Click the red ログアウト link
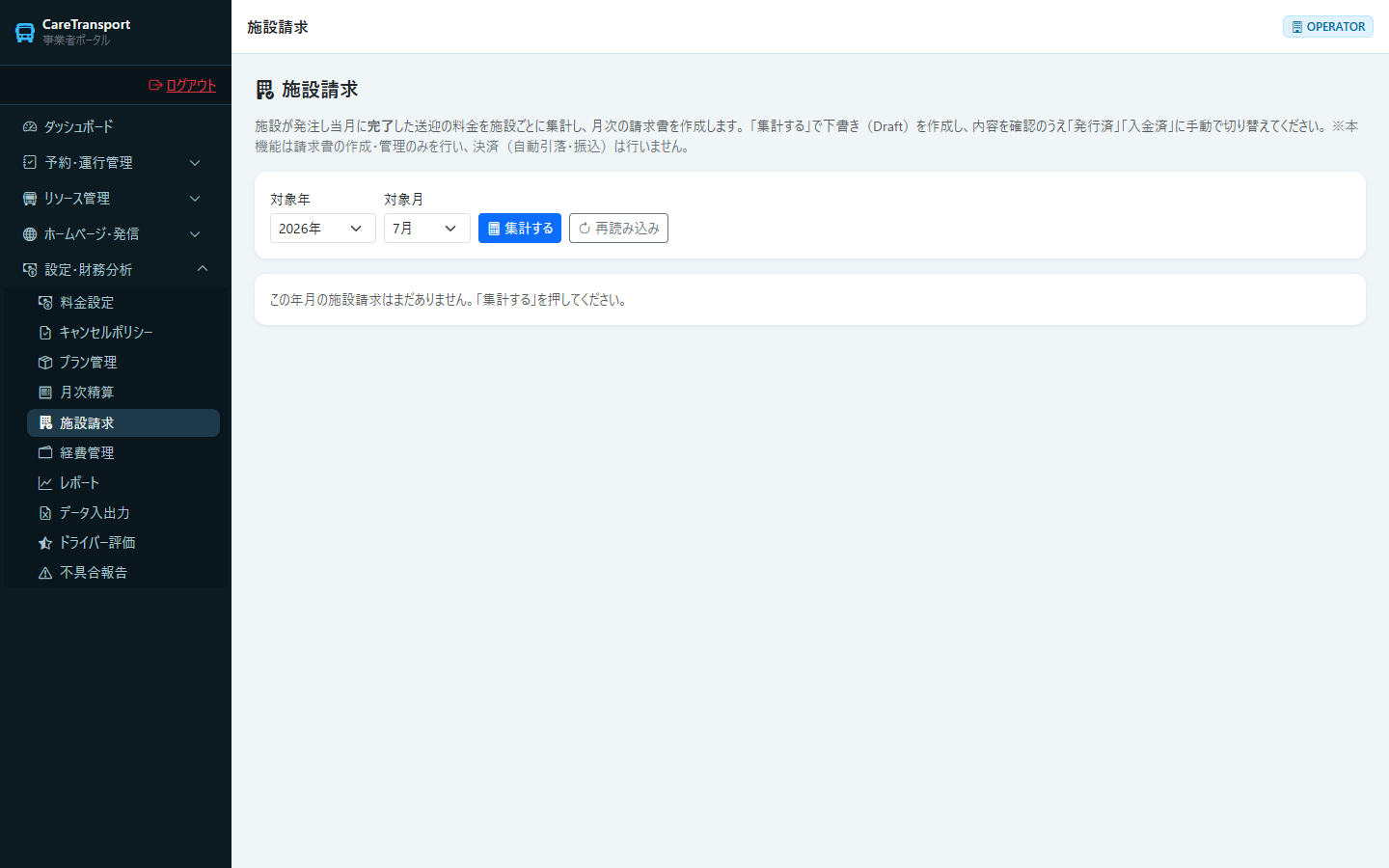 pos(182,85)
